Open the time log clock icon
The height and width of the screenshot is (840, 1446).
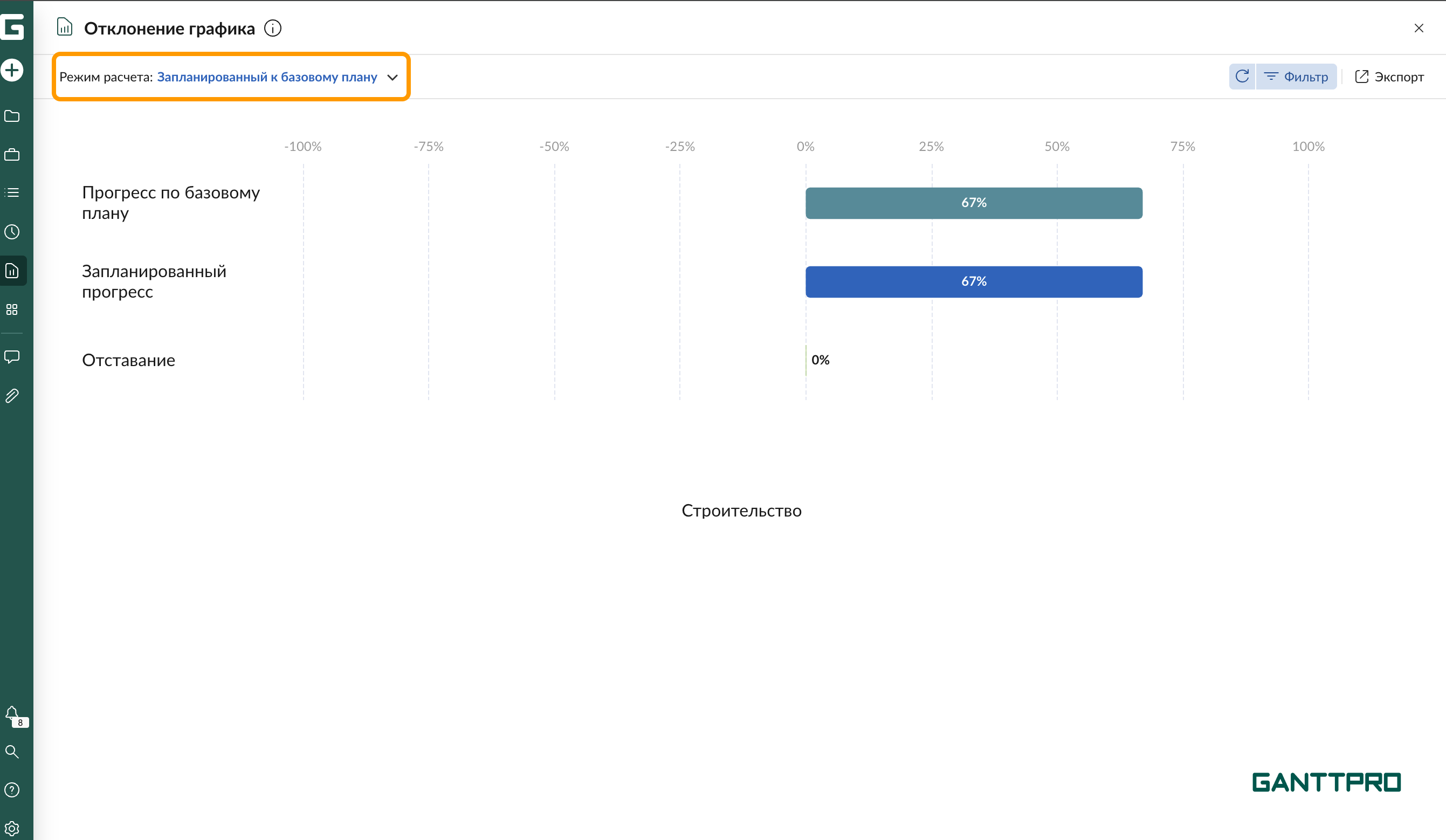(x=12, y=232)
